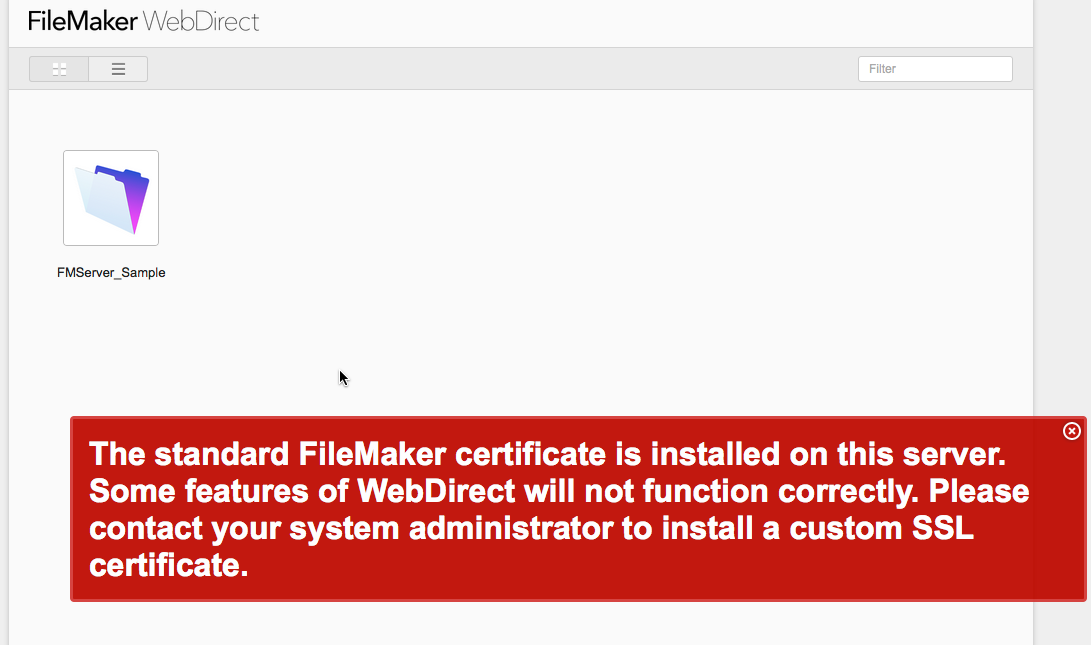Image resolution: width=1091 pixels, height=645 pixels.
Task: Select the three-lines list view toggle
Action: [118, 69]
